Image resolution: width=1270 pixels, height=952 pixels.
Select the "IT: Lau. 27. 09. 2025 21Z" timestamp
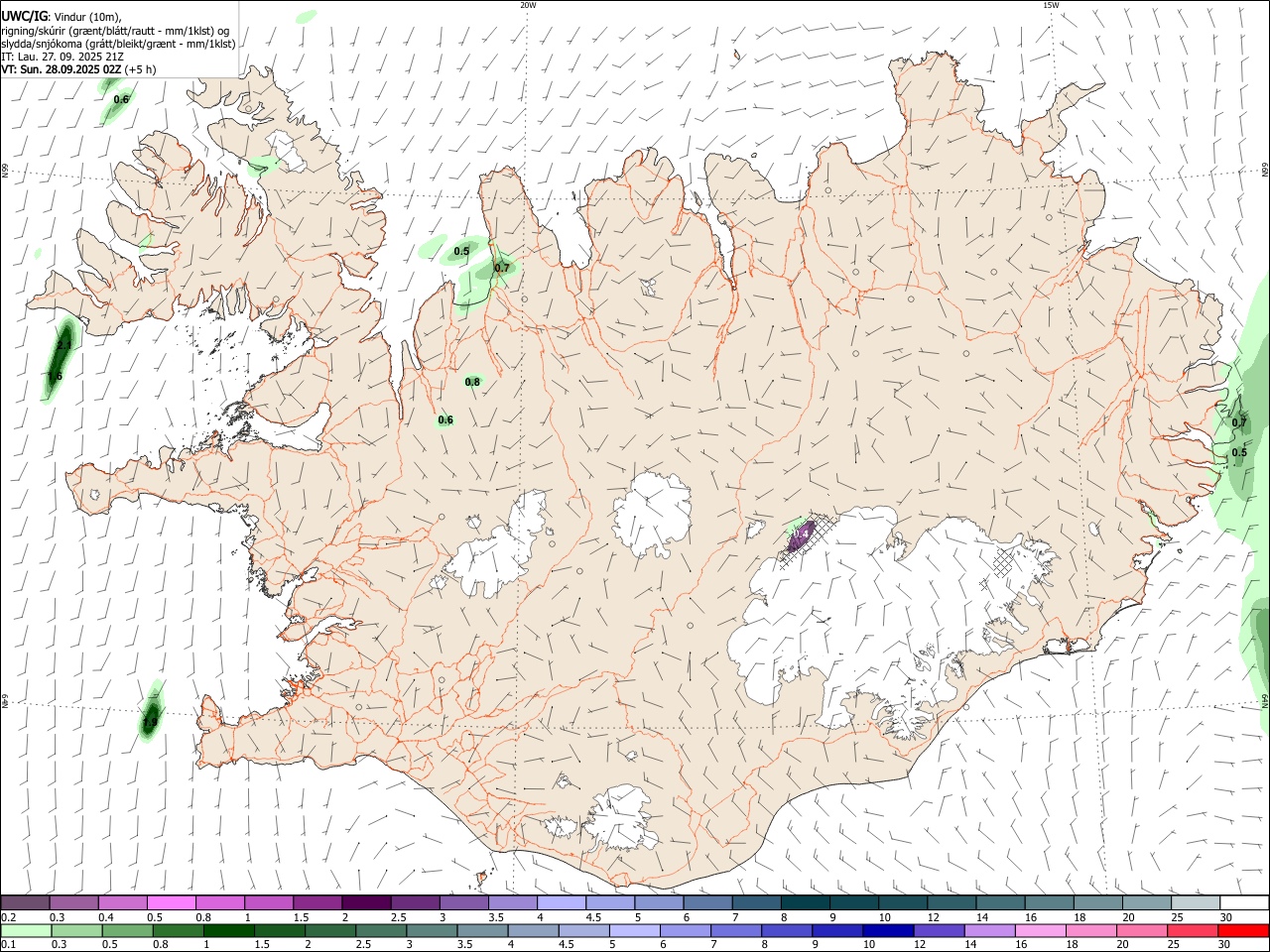point(63,57)
